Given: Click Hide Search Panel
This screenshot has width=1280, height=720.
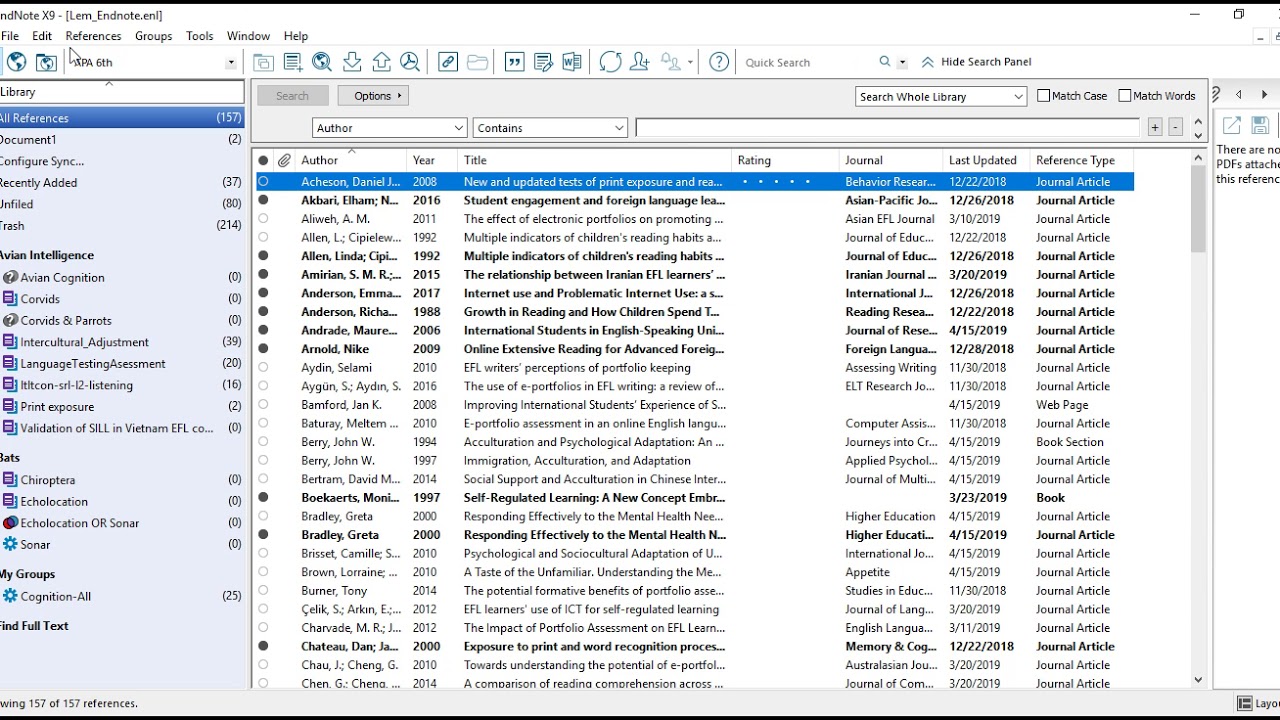Looking at the screenshot, I should click(976, 62).
